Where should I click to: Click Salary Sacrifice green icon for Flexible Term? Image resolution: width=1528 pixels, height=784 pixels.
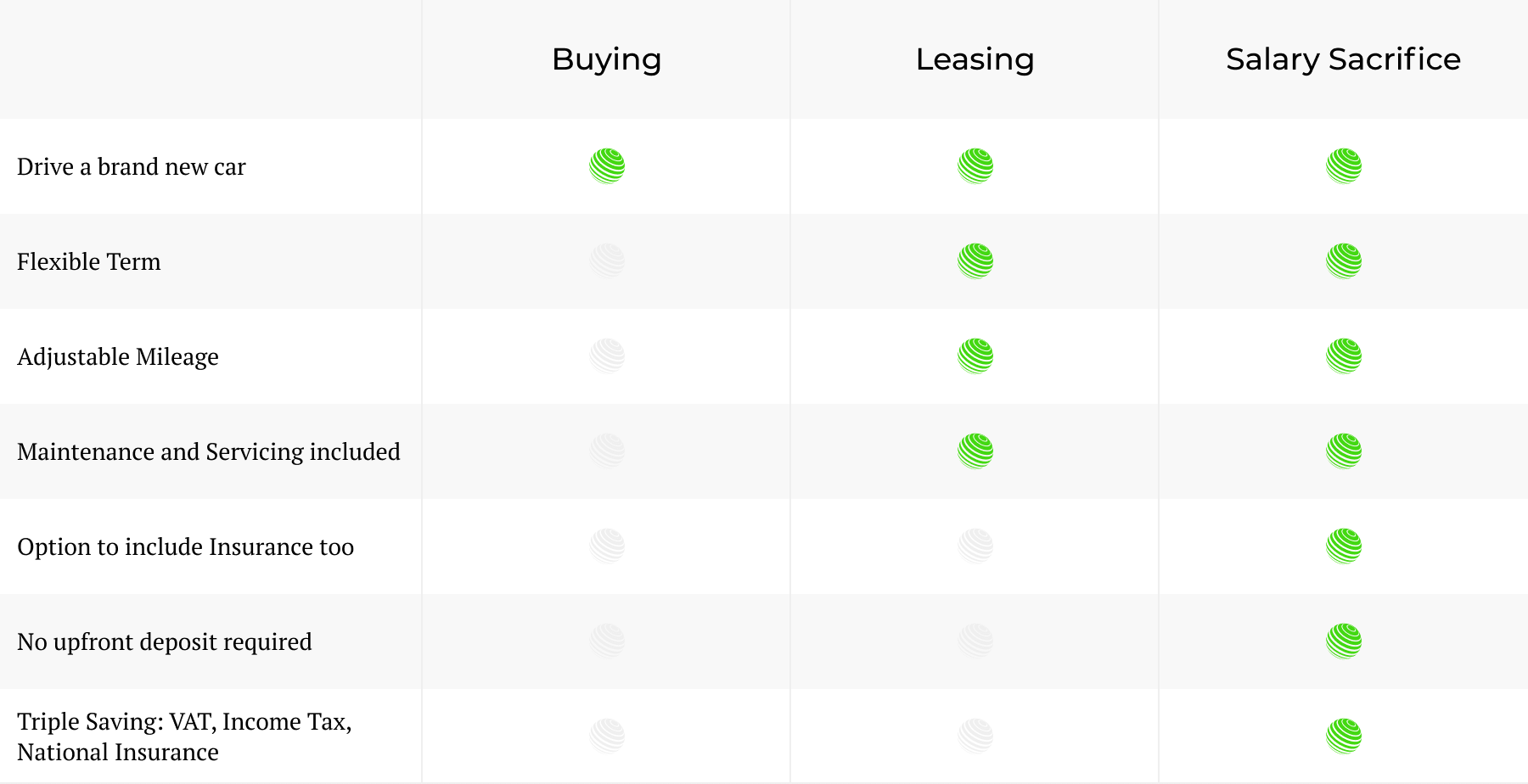pos(1344,261)
